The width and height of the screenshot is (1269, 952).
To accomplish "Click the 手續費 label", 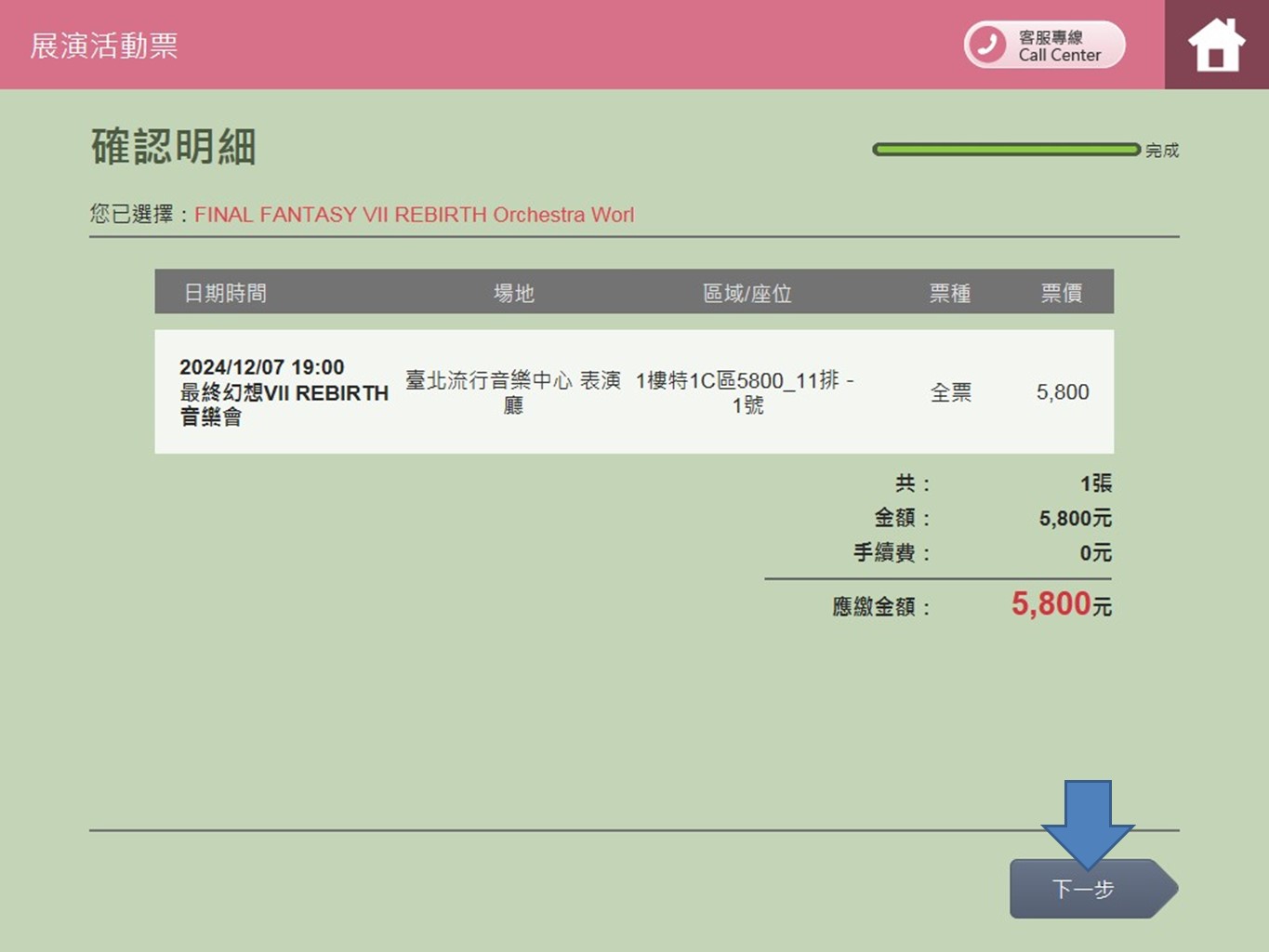I will point(891,553).
